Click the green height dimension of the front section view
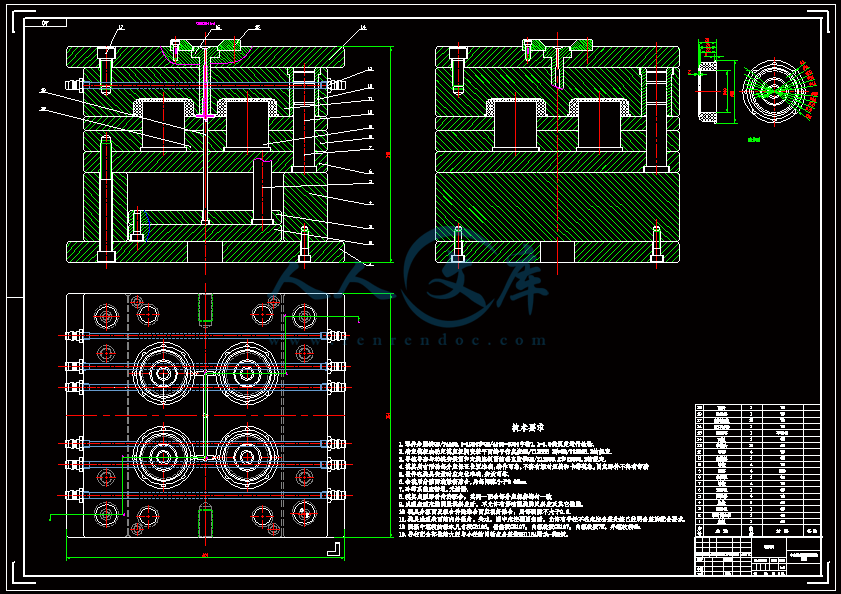Viewport: 841px width, 594px height. coord(389,155)
